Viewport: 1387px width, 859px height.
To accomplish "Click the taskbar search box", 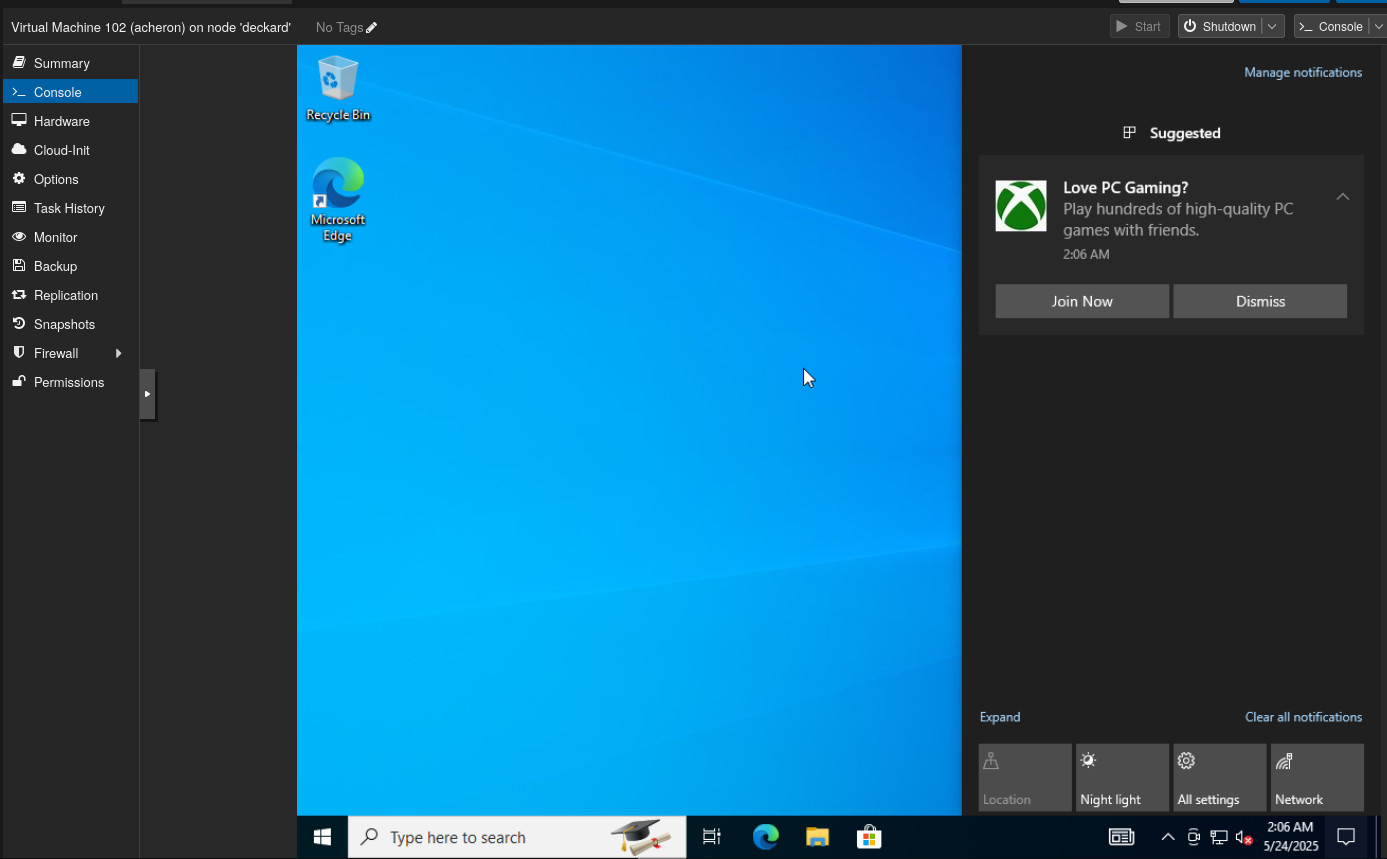I will (517, 837).
